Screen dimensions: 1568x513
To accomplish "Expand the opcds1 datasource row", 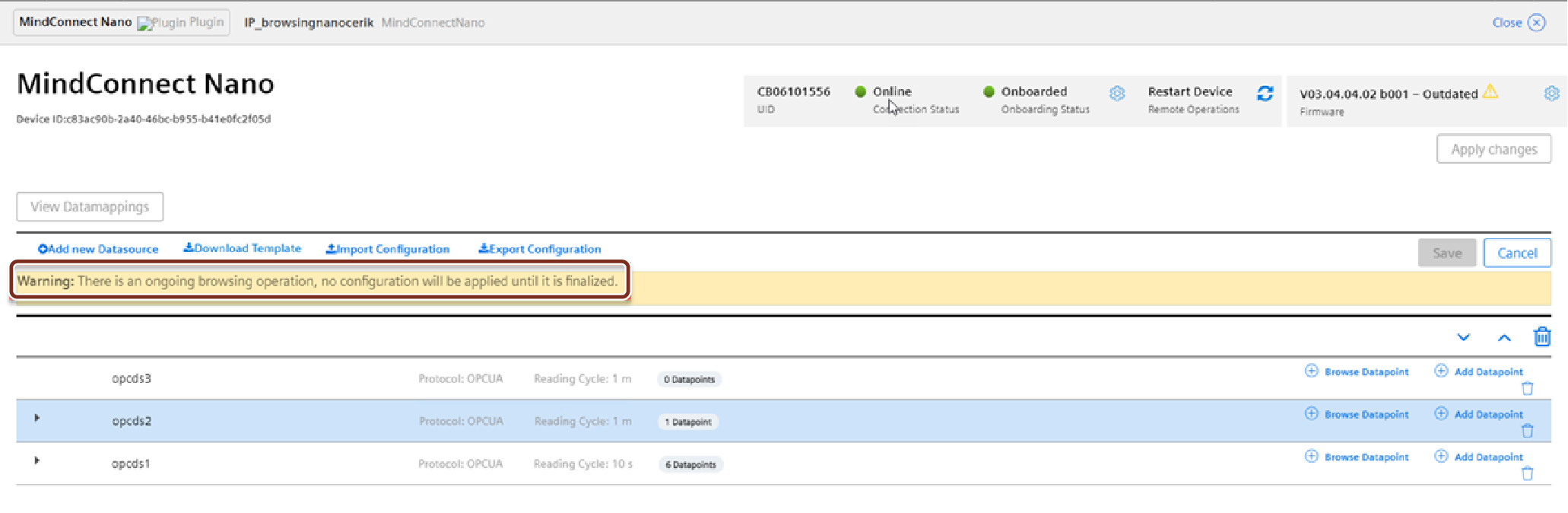I will [x=37, y=460].
